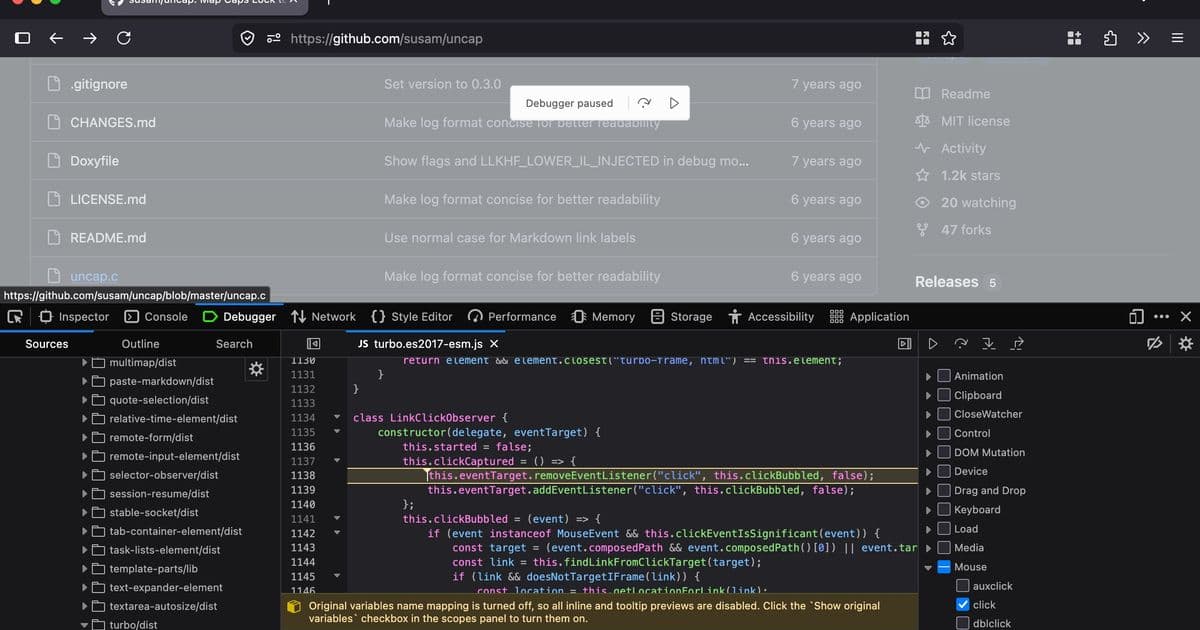Open the browser hamburger menu

click(x=1177, y=39)
